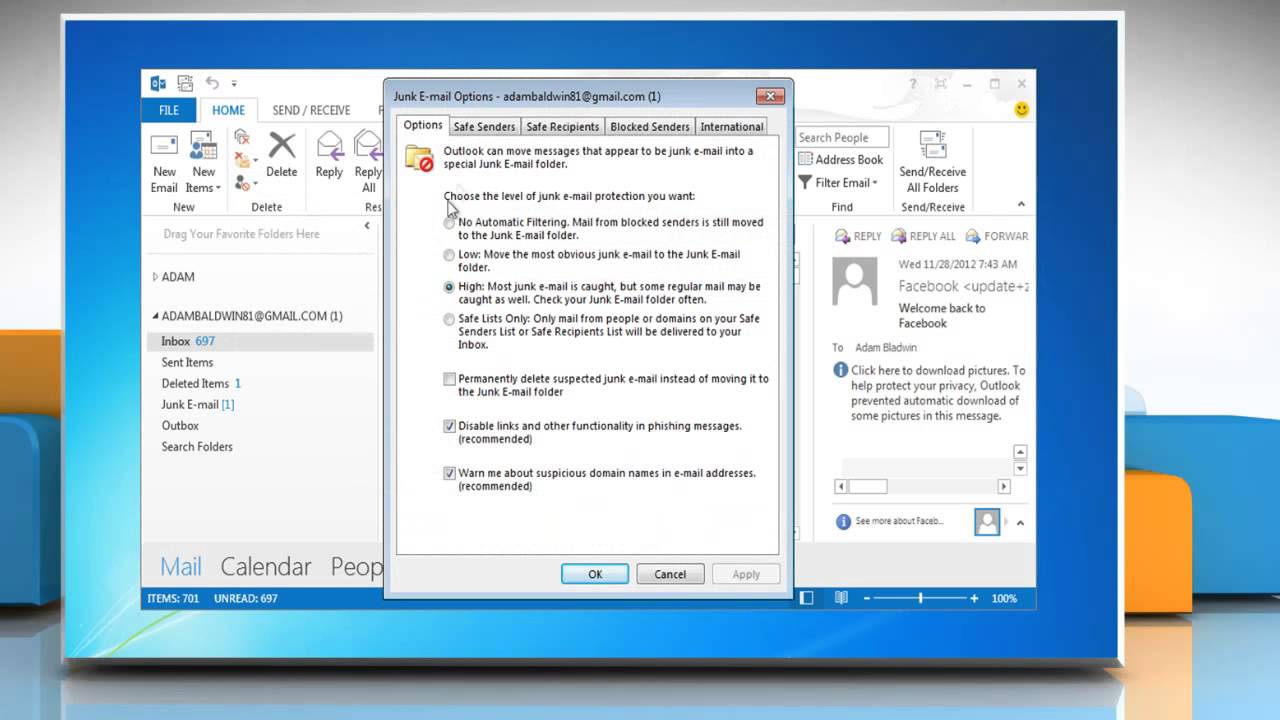
Task: Toggle Warn me about suspicious domain names checkbox
Action: [x=449, y=473]
